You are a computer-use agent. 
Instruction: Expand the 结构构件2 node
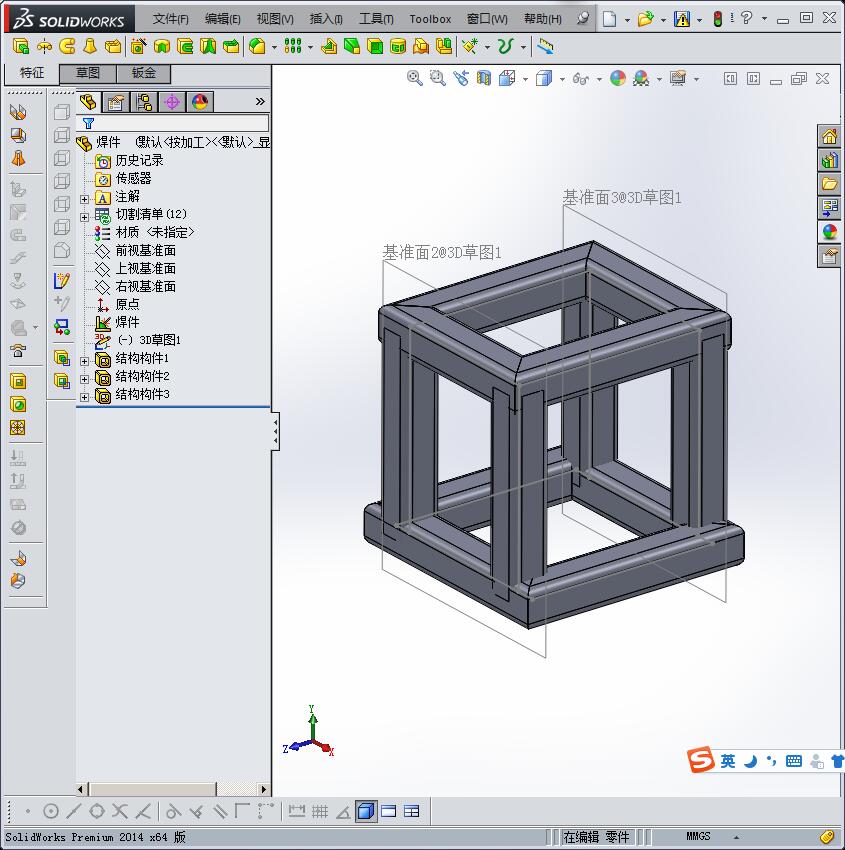(85, 379)
